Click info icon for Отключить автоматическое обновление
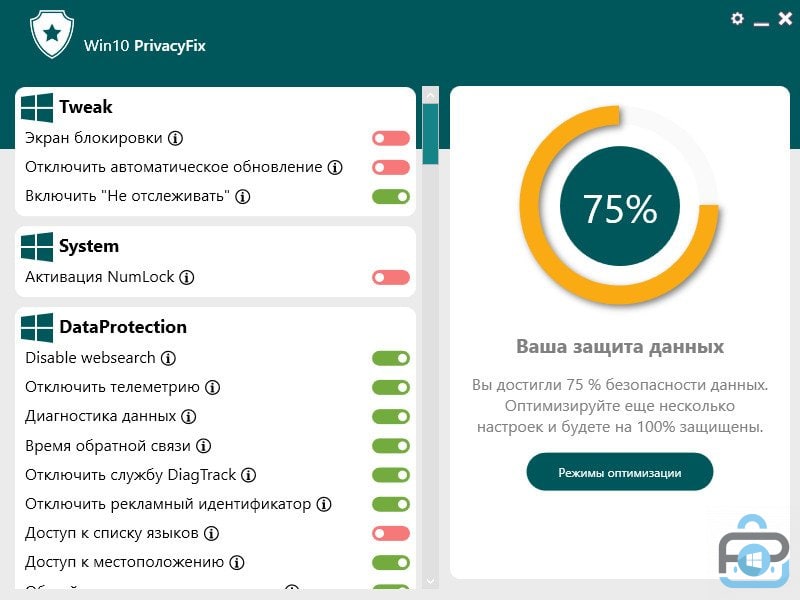The width and height of the screenshot is (800, 600). pos(336,167)
